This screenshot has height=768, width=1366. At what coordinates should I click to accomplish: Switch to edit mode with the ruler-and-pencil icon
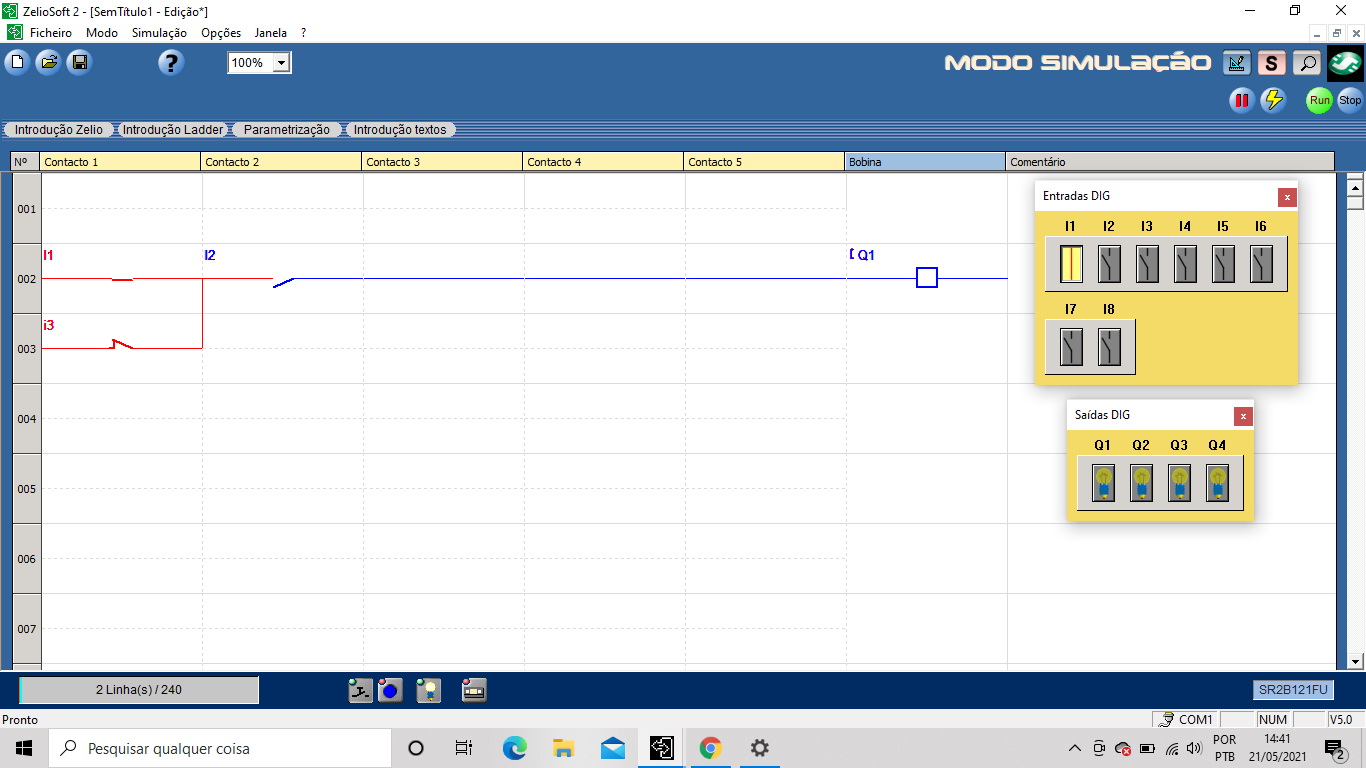pyautogui.click(x=1237, y=64)
